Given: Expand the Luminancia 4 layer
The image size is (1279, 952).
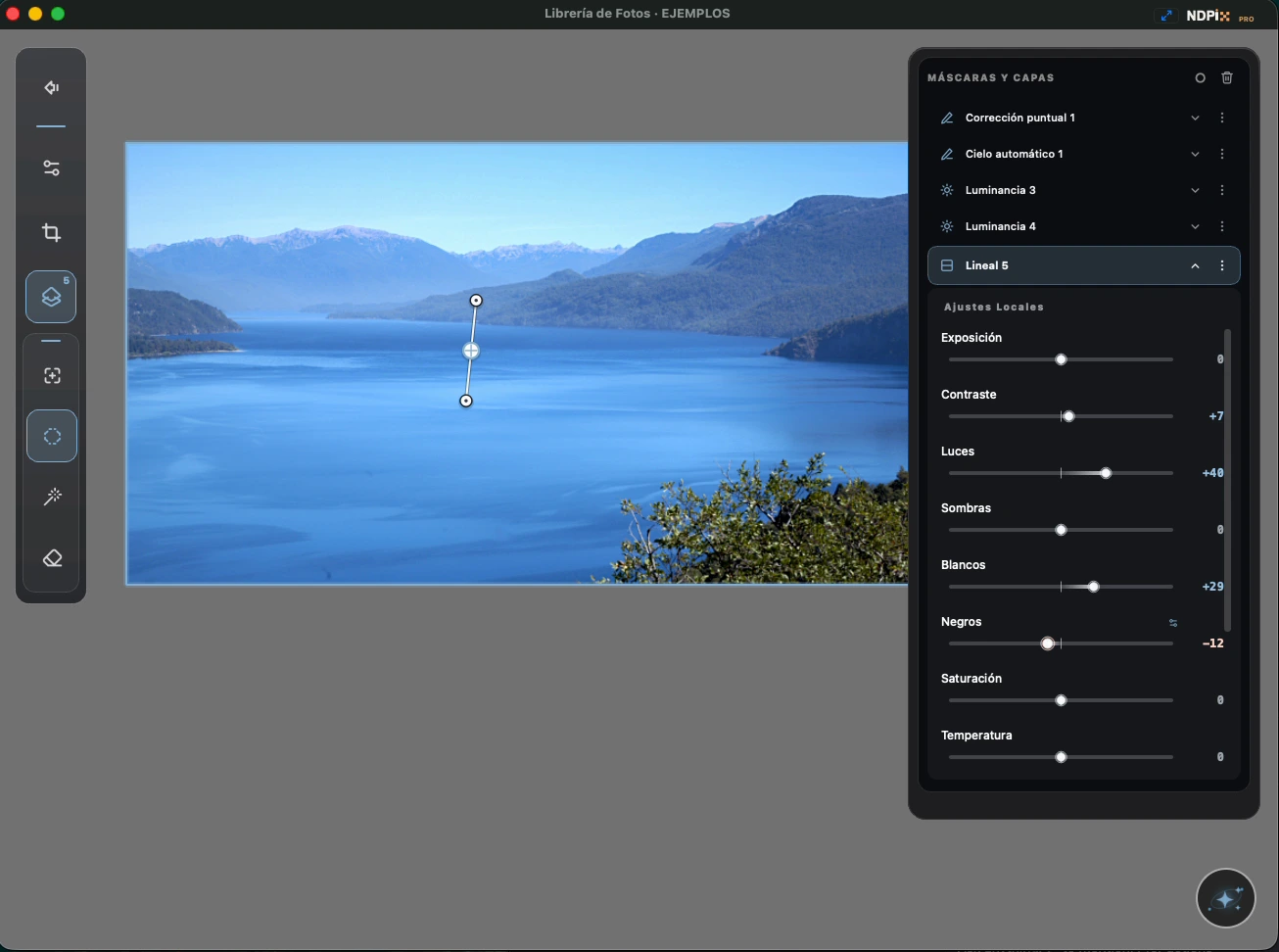Looking at the screenshot, I should tap(1195, 226).
